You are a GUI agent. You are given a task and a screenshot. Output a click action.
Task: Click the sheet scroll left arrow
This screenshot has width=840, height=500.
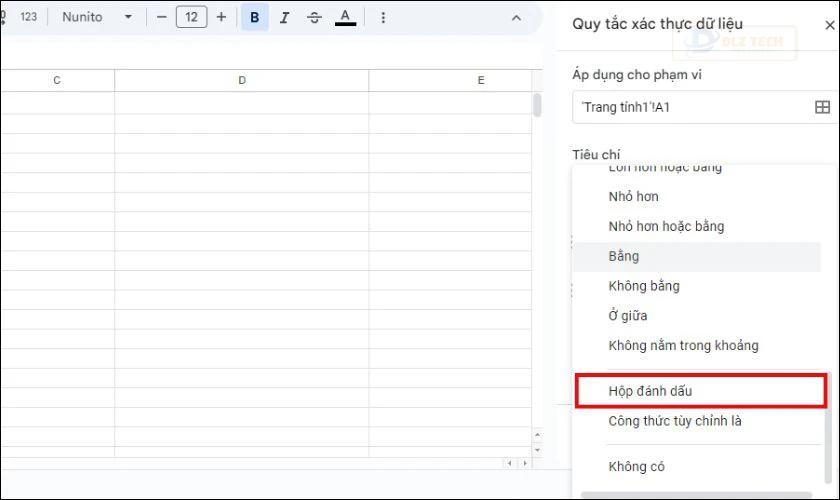point(510,463)
